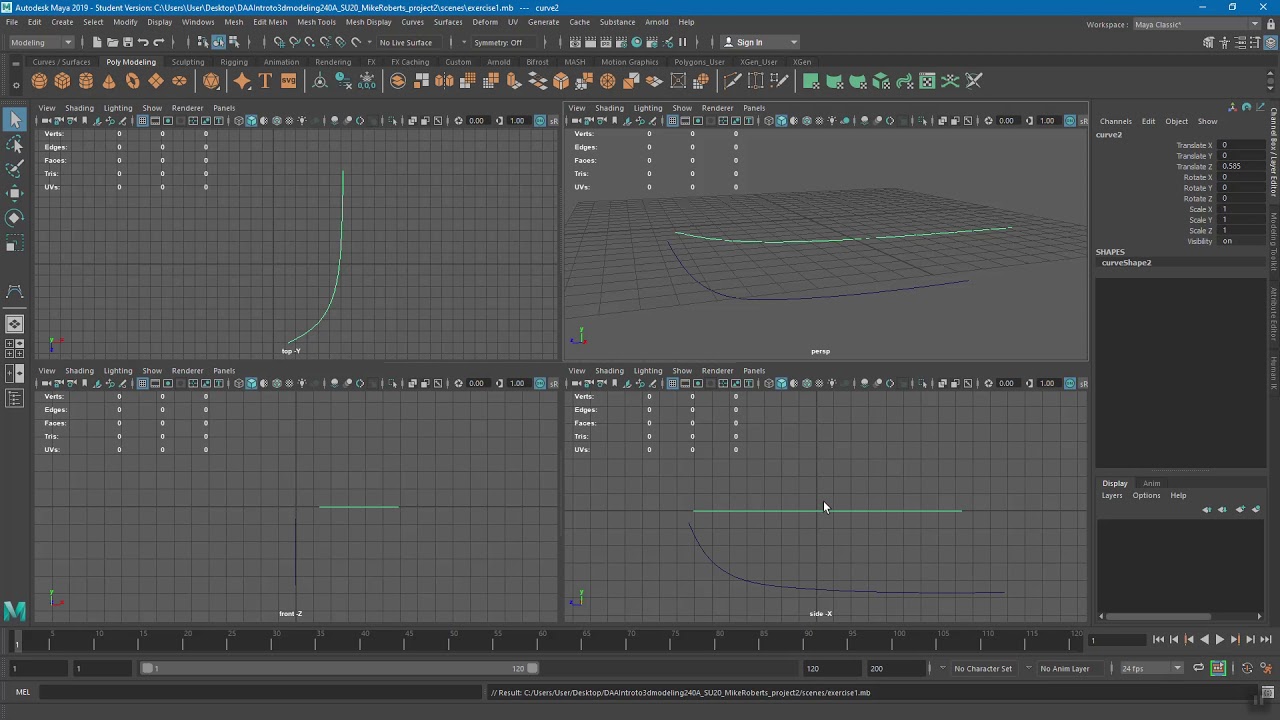The height and width of the screenshot is (720, 1280).
Task: Click Symmetry: Off button
Action: 498,42
